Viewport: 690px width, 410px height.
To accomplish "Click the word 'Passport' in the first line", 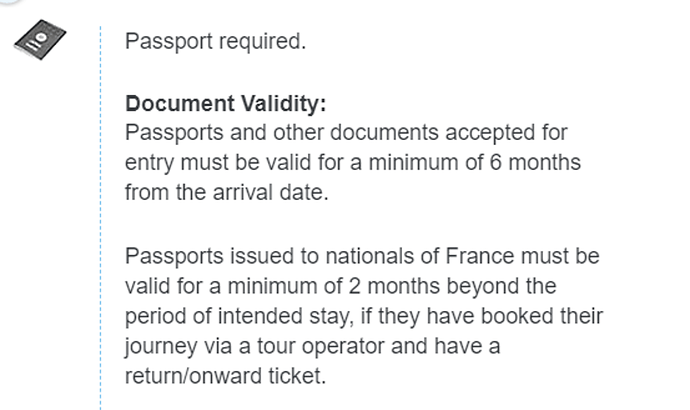I will coord(169,41).
